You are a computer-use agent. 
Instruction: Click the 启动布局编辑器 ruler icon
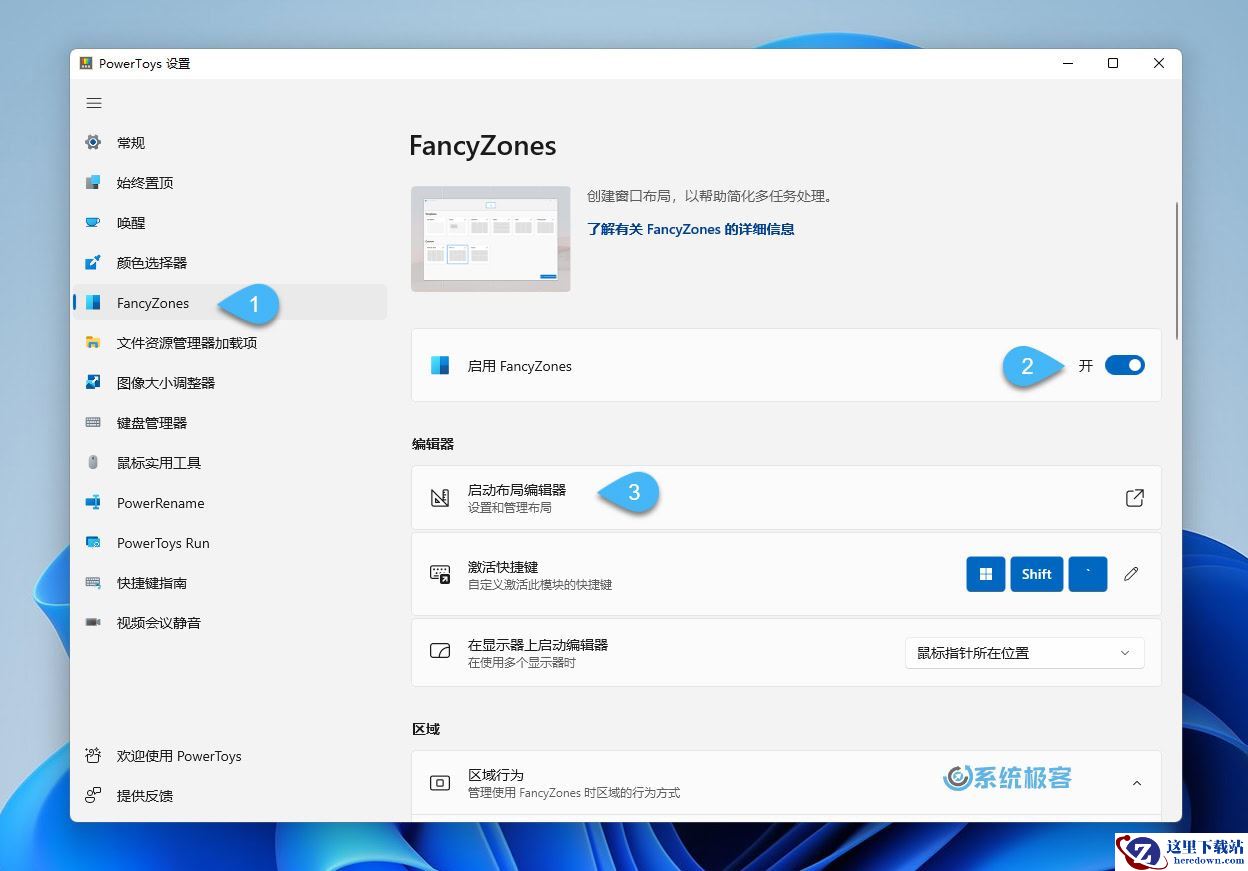pyautogui.click(x=440, y=497)
